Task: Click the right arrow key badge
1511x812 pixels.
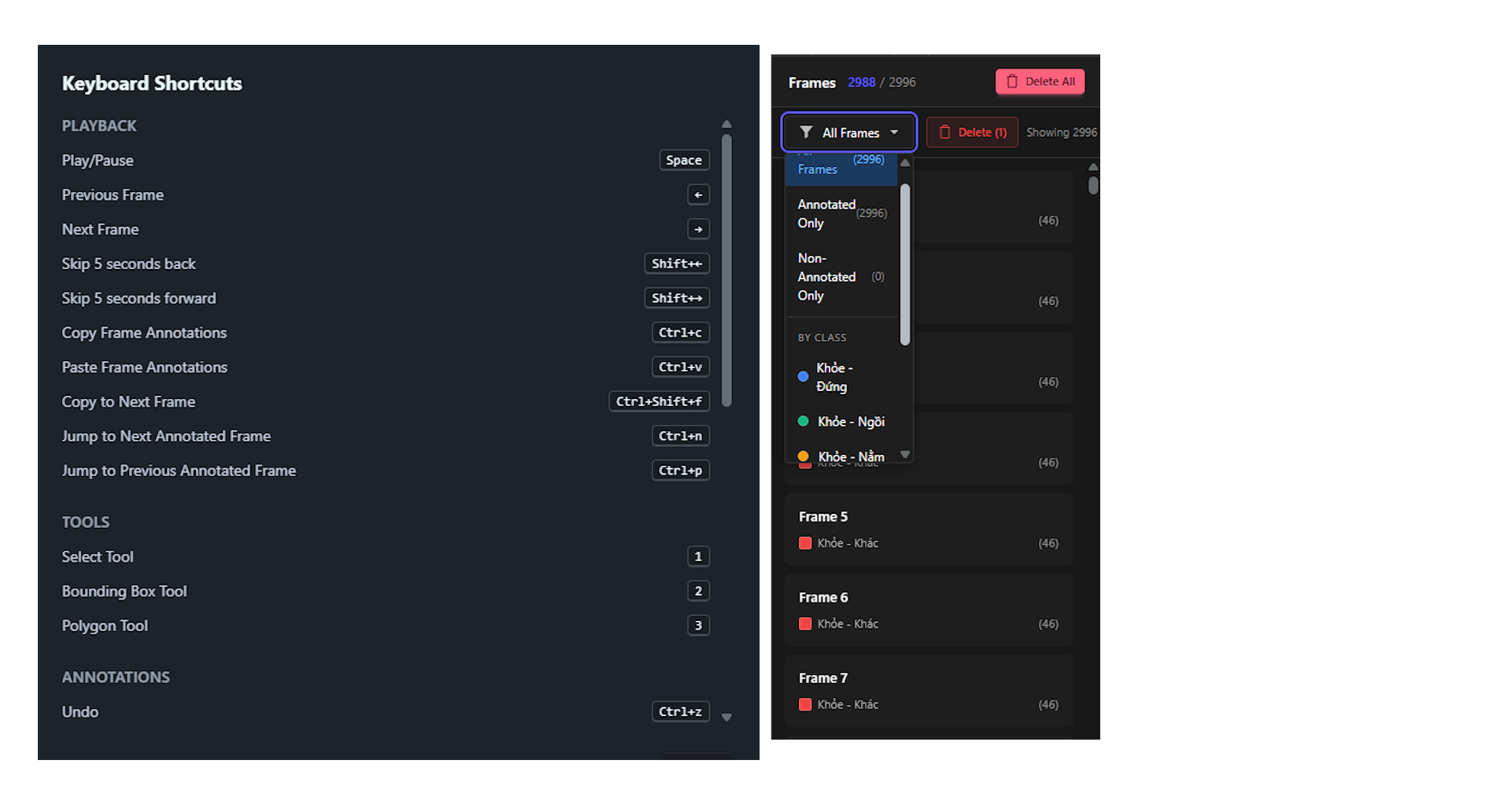Action: coord(698,230)
